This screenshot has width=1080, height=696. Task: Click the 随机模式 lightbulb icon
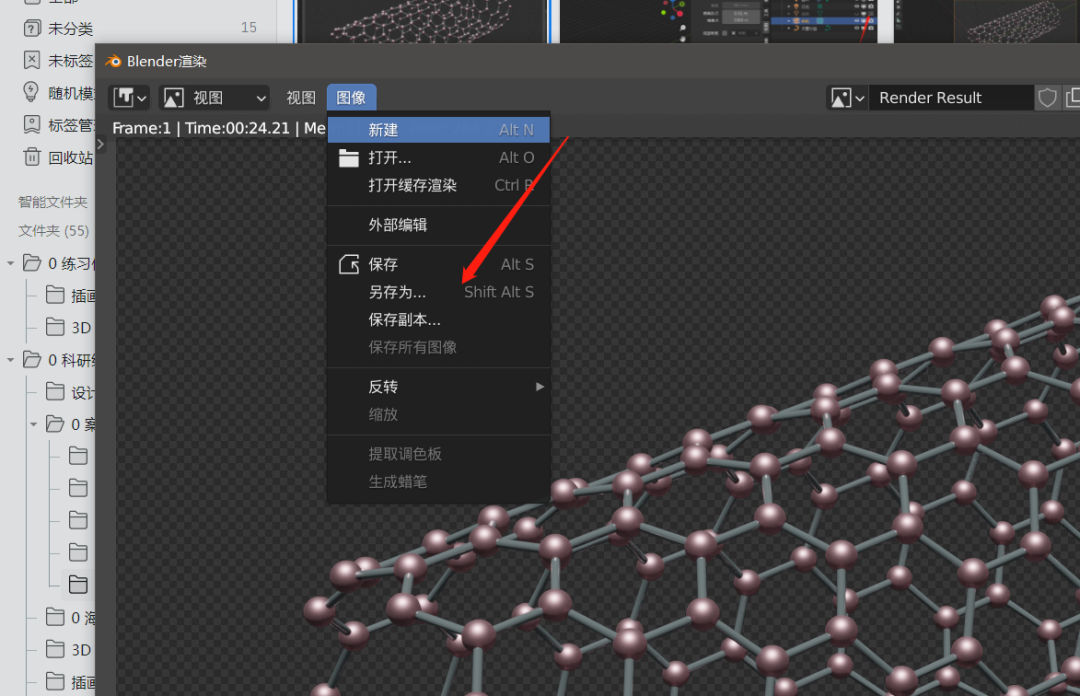coord(32,92)
